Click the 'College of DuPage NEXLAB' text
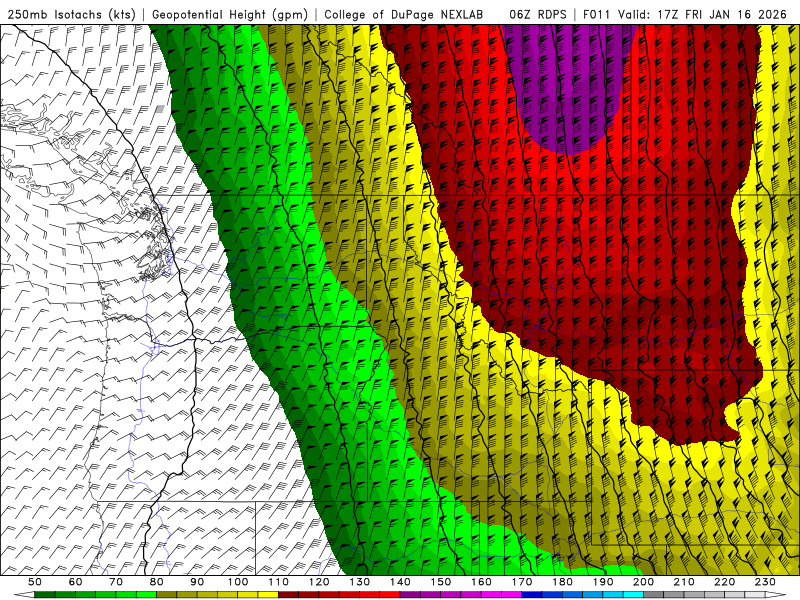Screen dimensions: 800x600 point(404,14)
